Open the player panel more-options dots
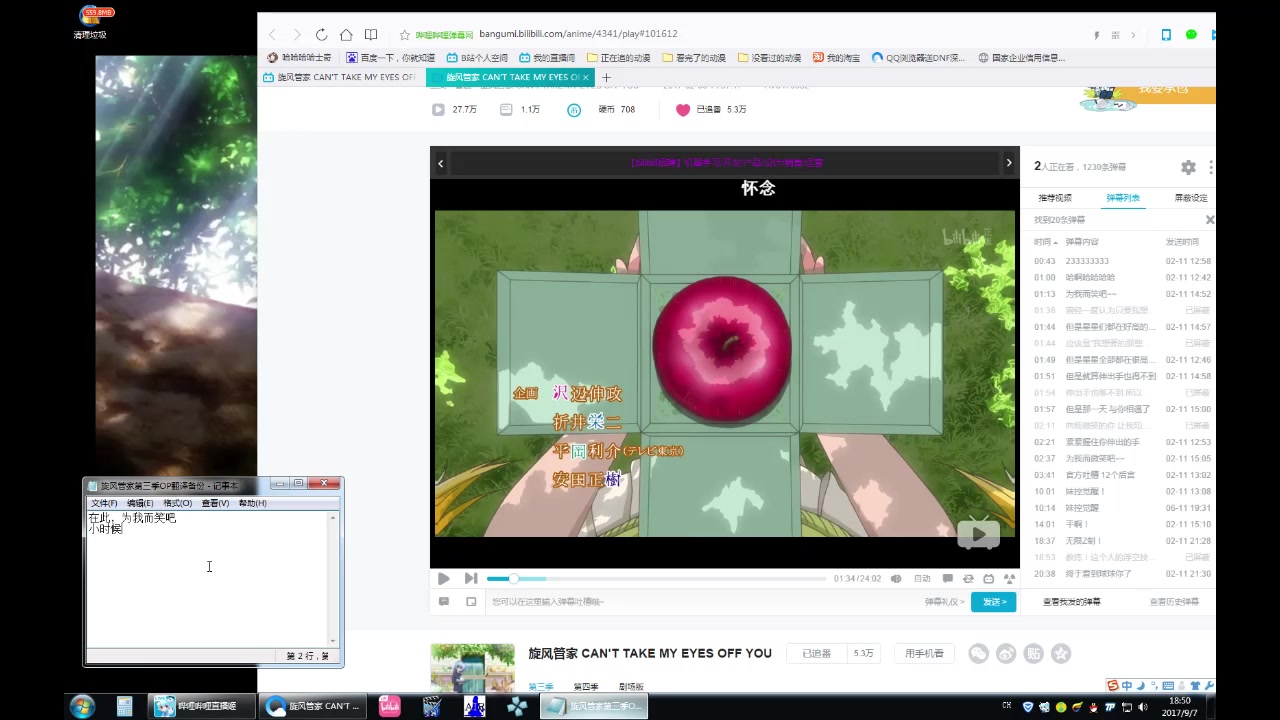 pyautogui.click(x=1210, y=167)
